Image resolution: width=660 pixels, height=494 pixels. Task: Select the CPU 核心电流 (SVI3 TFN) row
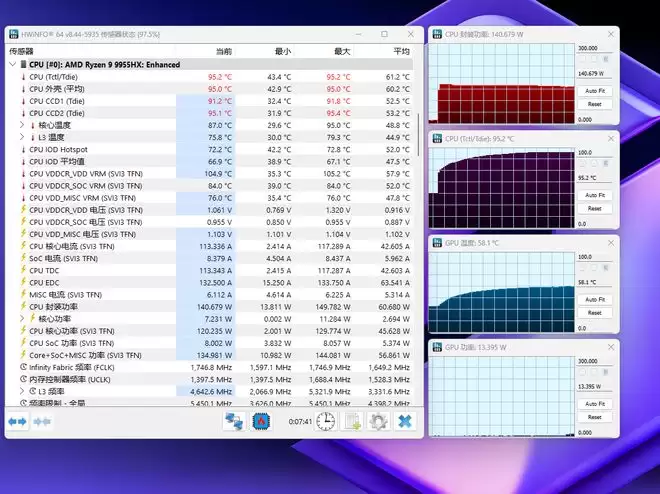210,246
